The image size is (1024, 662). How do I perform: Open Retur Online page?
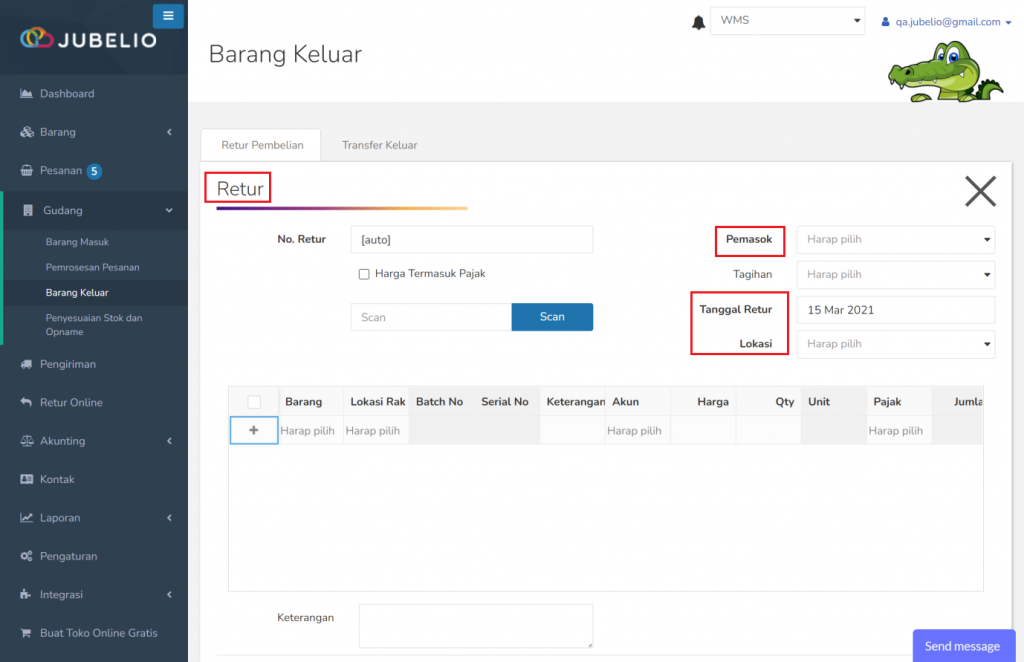71,402
